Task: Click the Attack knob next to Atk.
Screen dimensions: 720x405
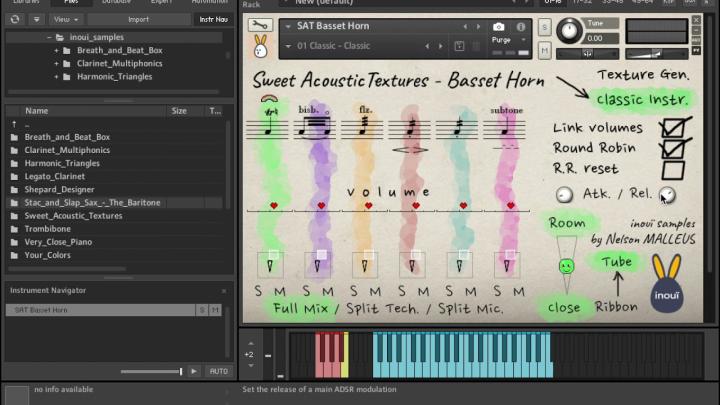Action: (564, 195)
